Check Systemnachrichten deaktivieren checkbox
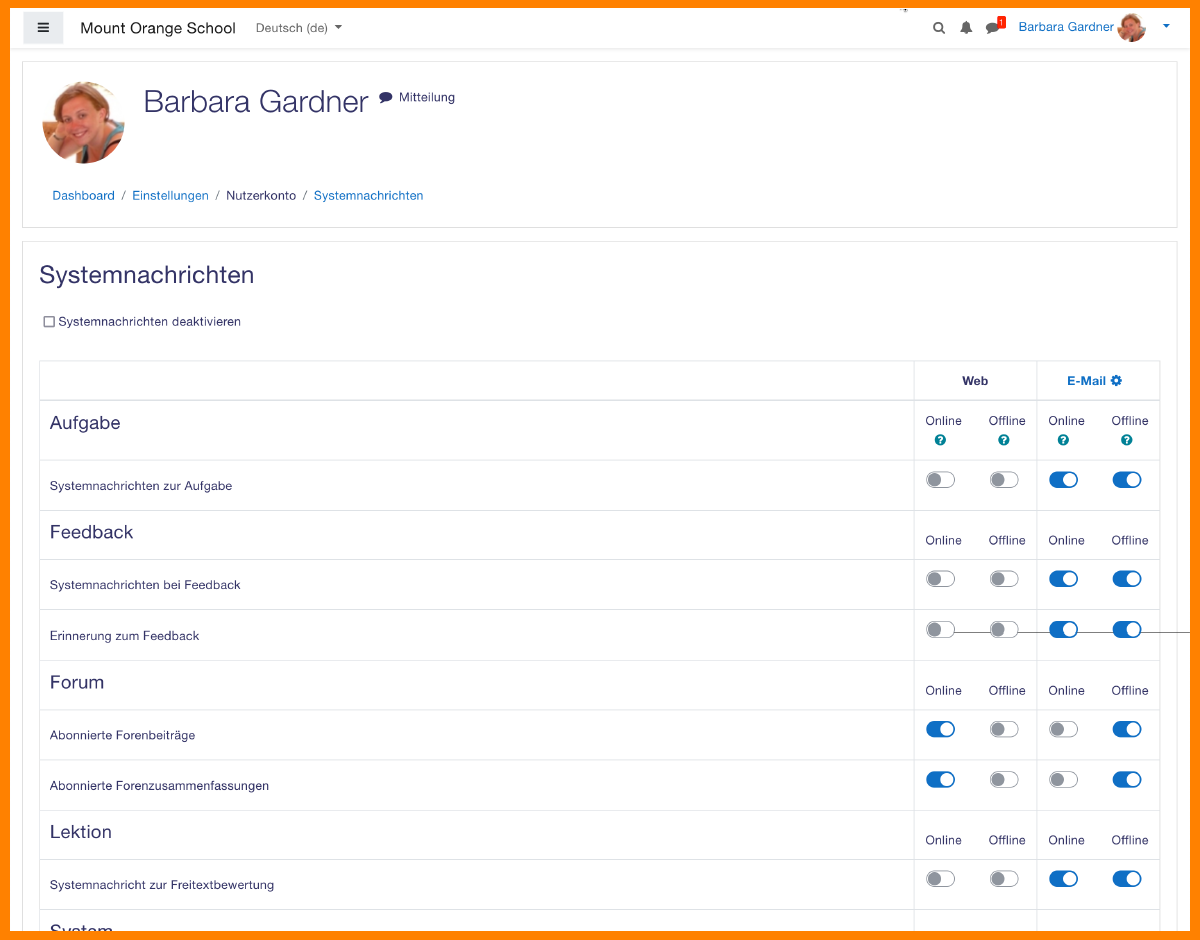The width and height of the screenshot is (1200, 940). (x=49, y=322)
